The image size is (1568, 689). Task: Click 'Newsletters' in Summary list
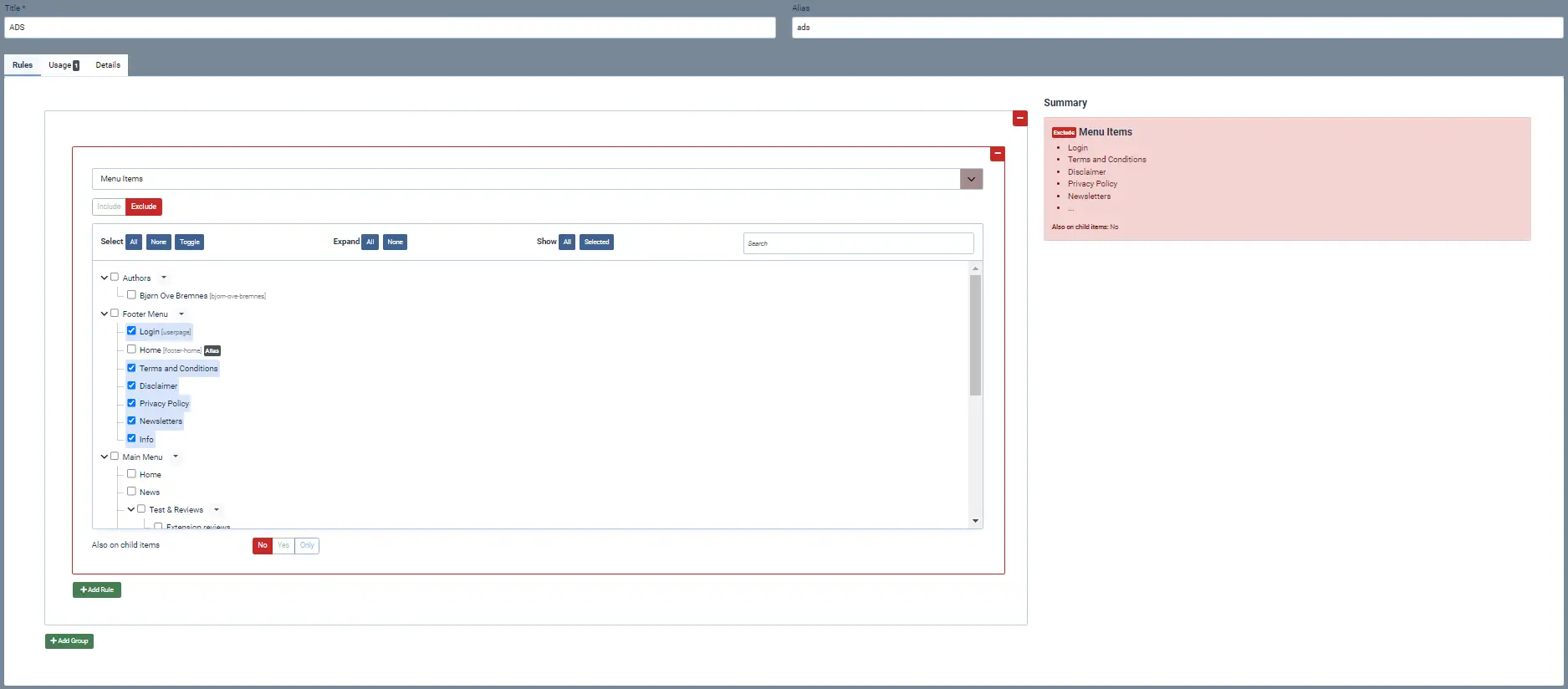pyautogui.click(x=1090, y=196)
